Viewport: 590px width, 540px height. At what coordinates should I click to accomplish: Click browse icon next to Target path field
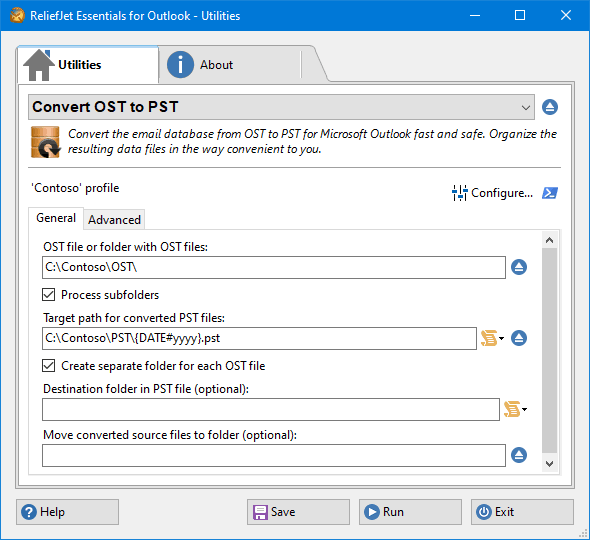(519, 338)
